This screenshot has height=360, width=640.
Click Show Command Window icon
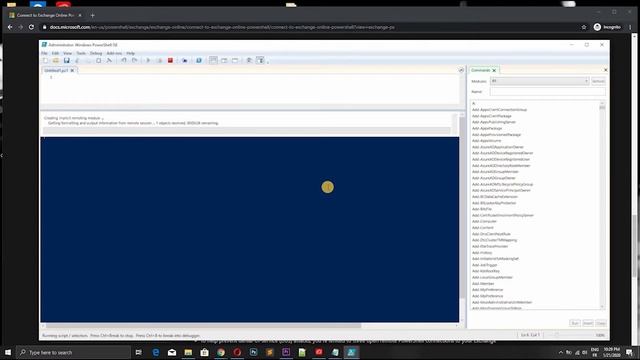pyautogui.click(x=249, y=60)
